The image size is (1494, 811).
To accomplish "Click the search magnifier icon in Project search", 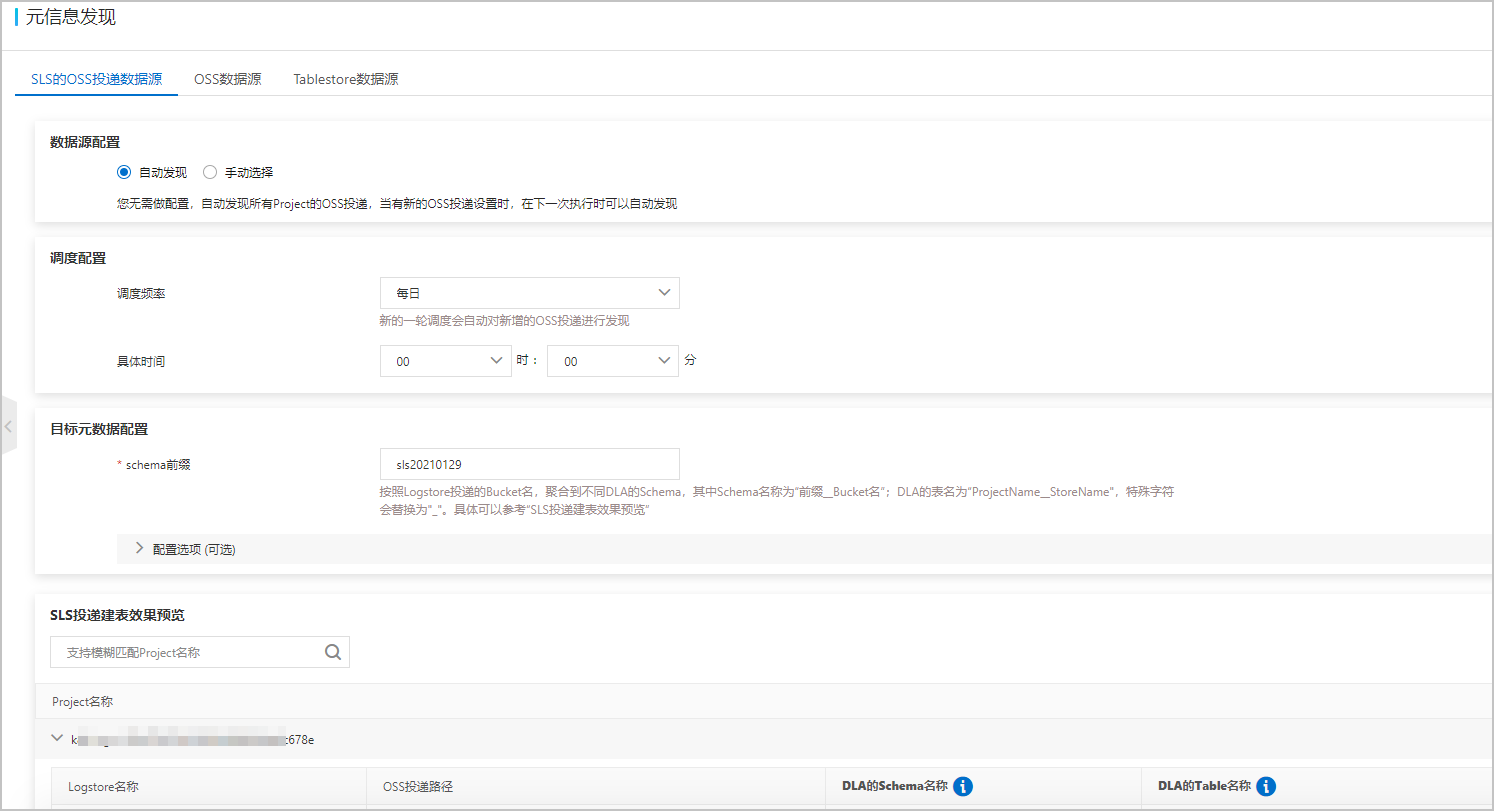I will (333, 652).
